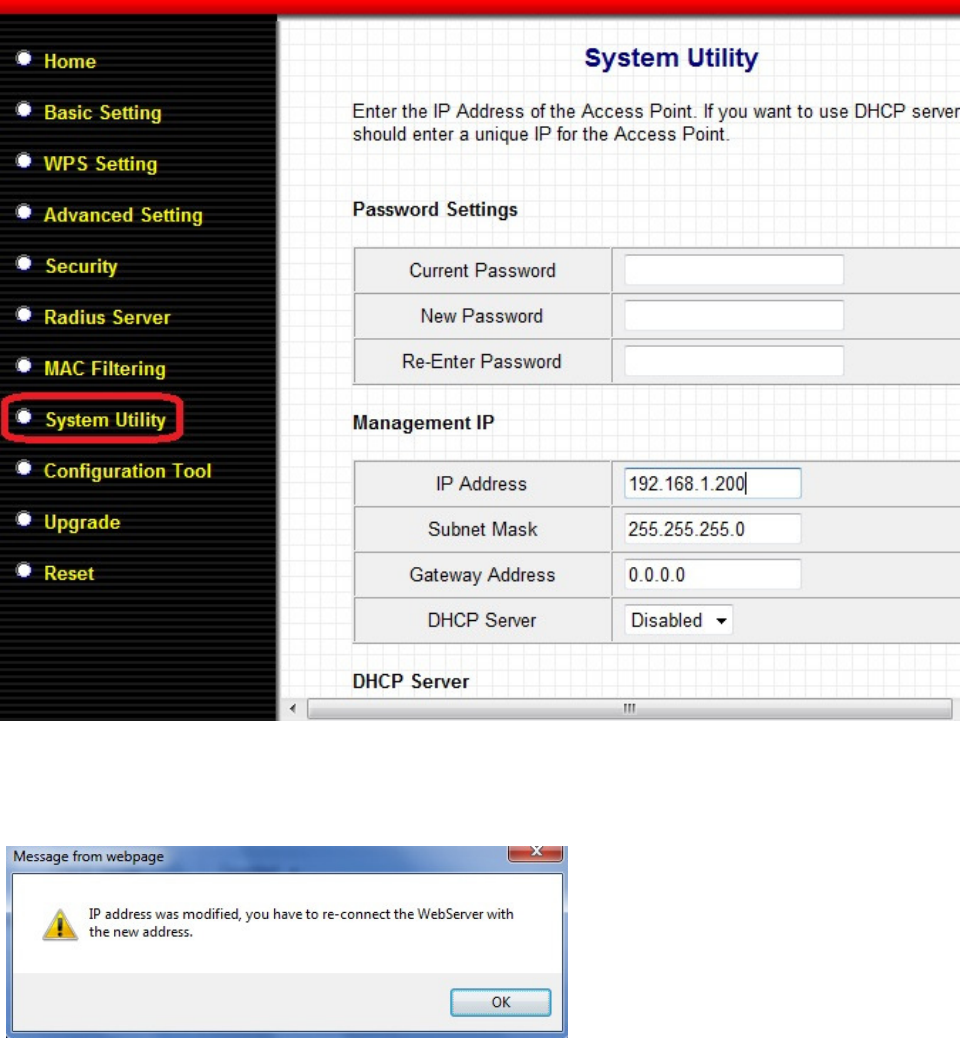960x1038 pixels.
Task: Click the bullet icon beside Home
Action: click(24, 59)
